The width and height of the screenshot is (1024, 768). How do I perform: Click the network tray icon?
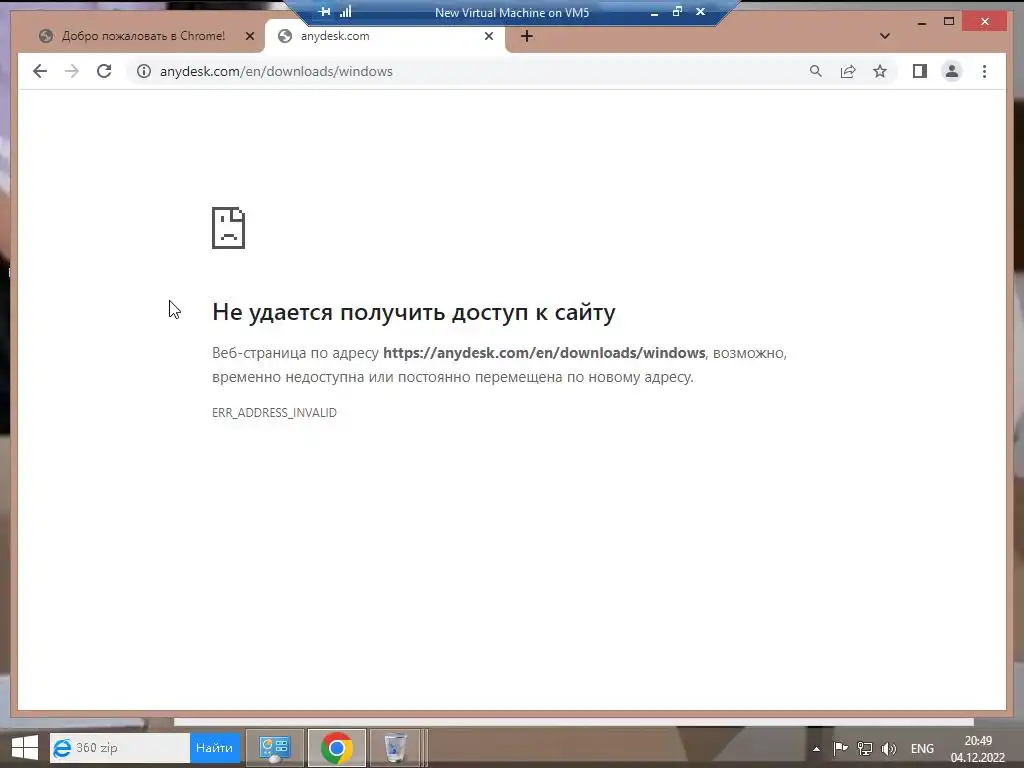[865, 748]
